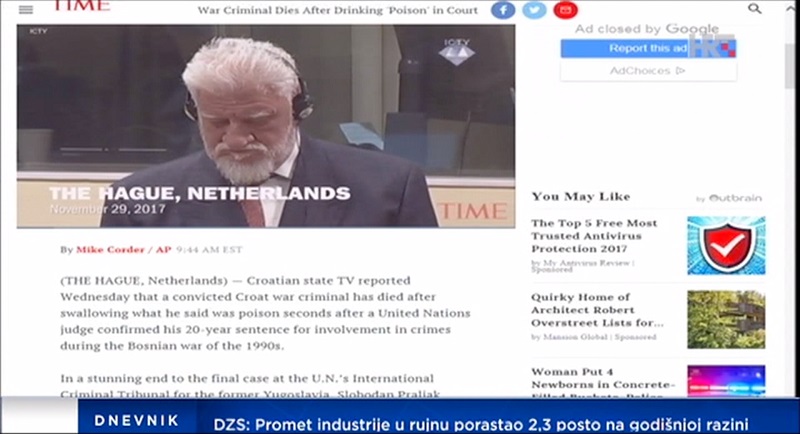The image size is (800, 434).
Task: Click the TIME logo in header
Action: (x=82, y=6)
